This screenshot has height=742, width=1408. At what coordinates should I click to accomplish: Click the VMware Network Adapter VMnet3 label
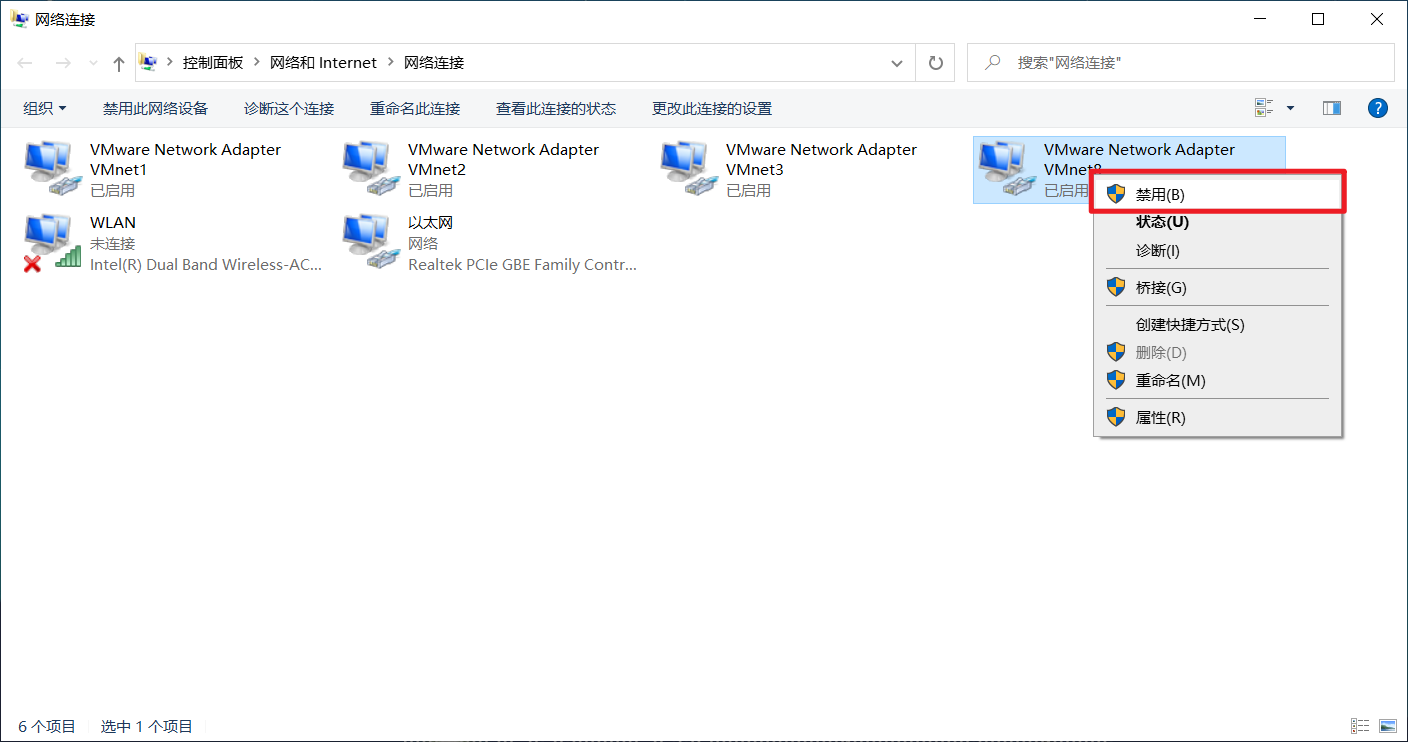coord(821,159)
